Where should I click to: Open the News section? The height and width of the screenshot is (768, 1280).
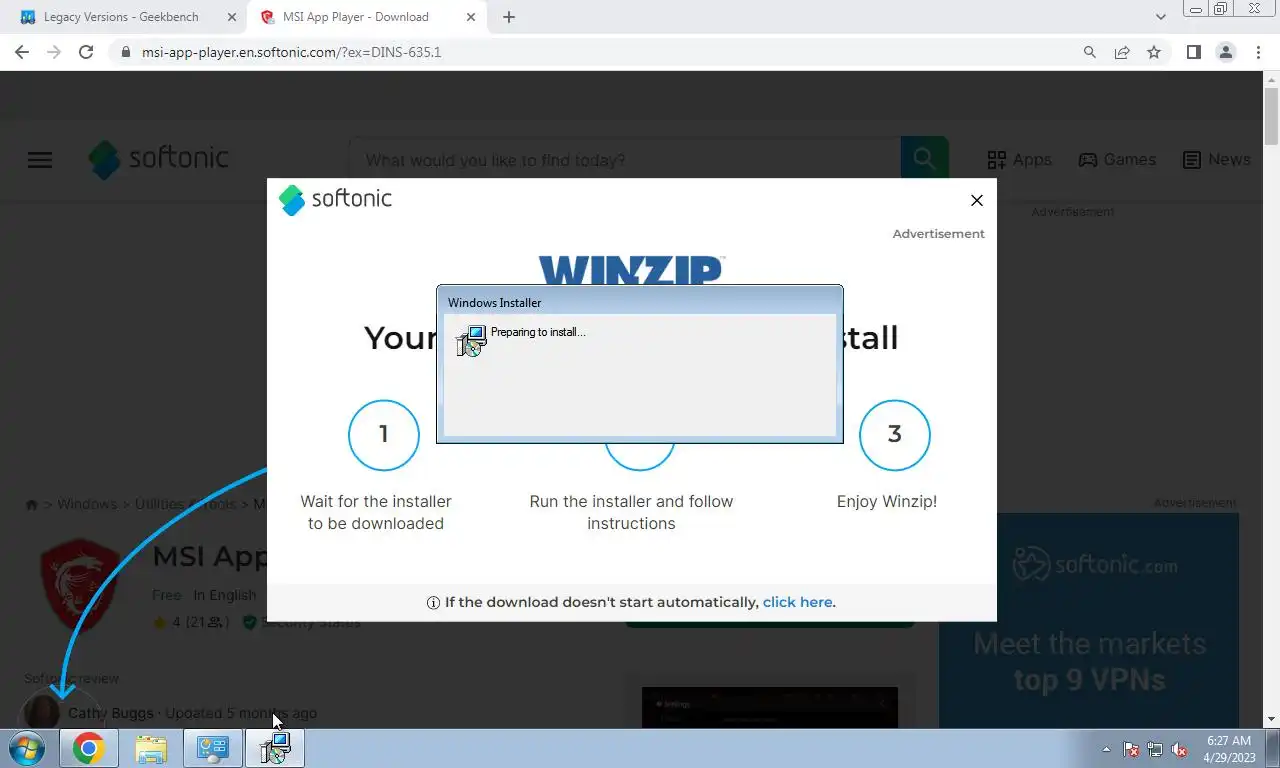coord(1216,160)
